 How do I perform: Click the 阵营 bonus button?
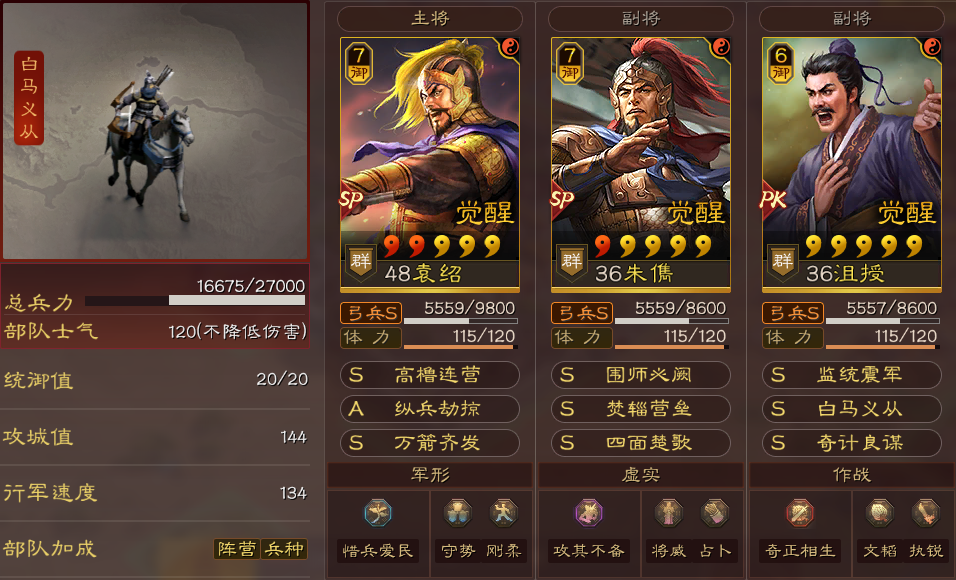click(237, 549)
